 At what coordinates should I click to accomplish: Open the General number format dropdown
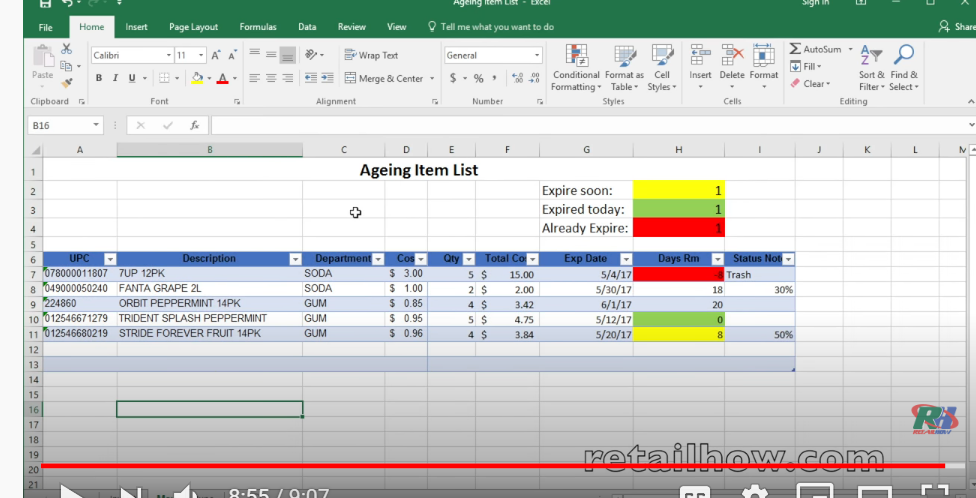[537, 55]
